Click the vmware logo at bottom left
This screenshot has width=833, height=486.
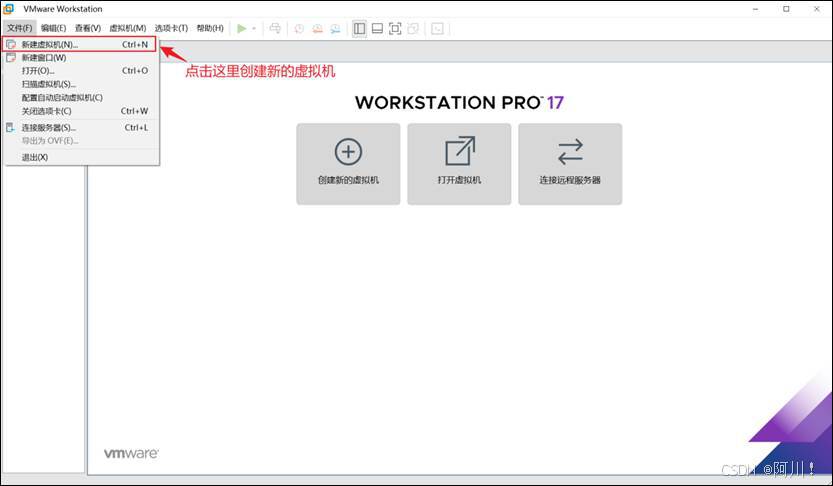131,454
